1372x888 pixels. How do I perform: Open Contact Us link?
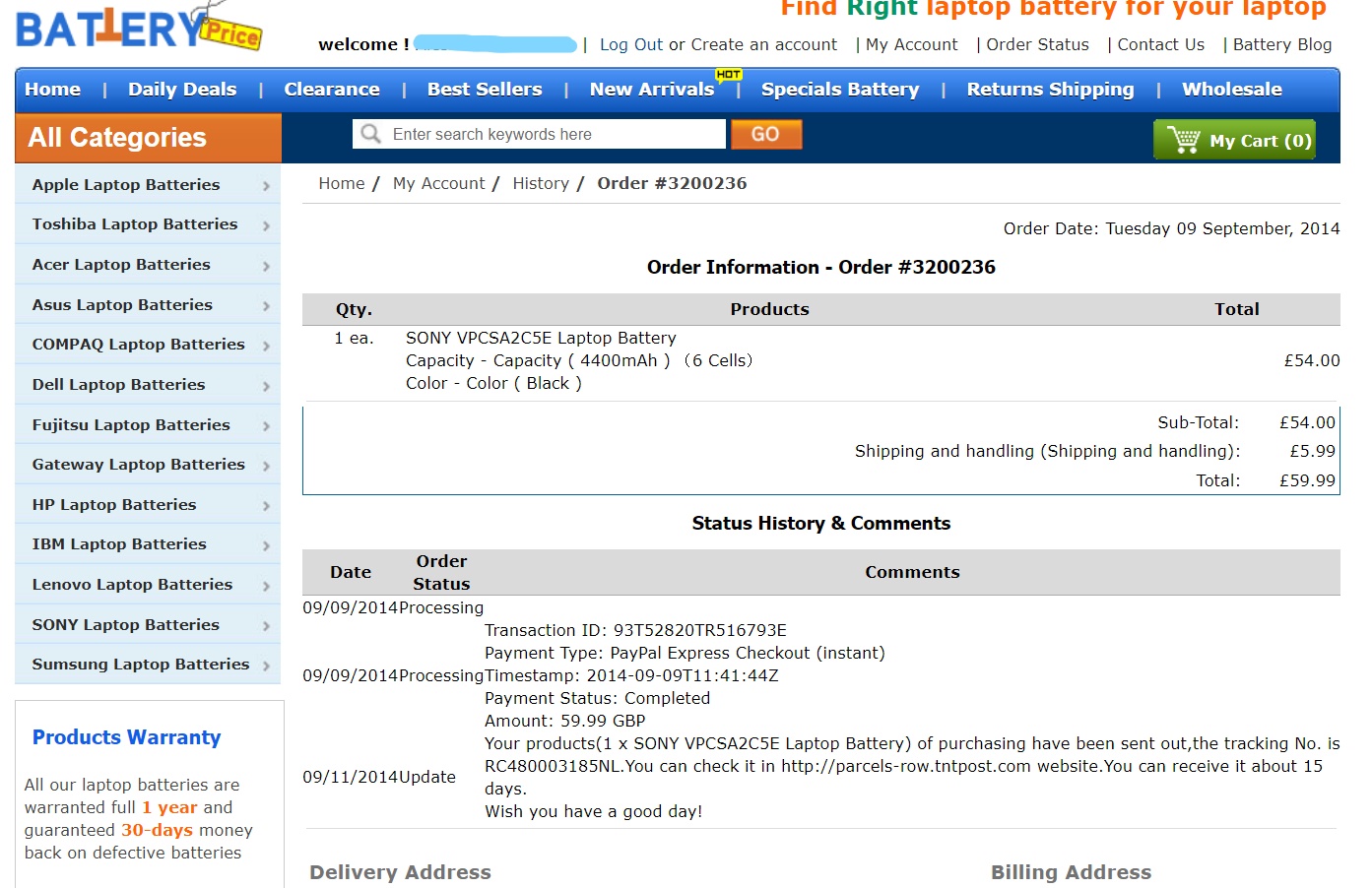point(1161,44)
